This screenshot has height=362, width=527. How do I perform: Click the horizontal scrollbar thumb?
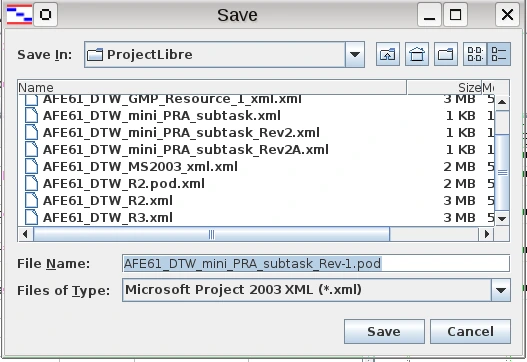click(x=211, y=234)
